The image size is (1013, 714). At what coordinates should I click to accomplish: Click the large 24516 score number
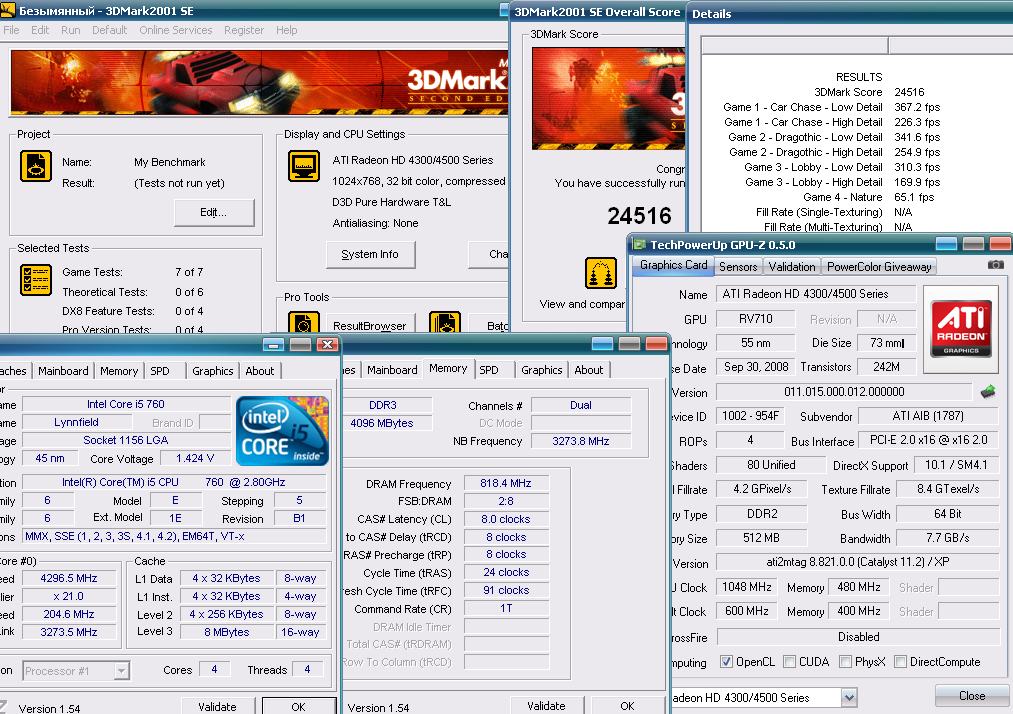point(640,216)
